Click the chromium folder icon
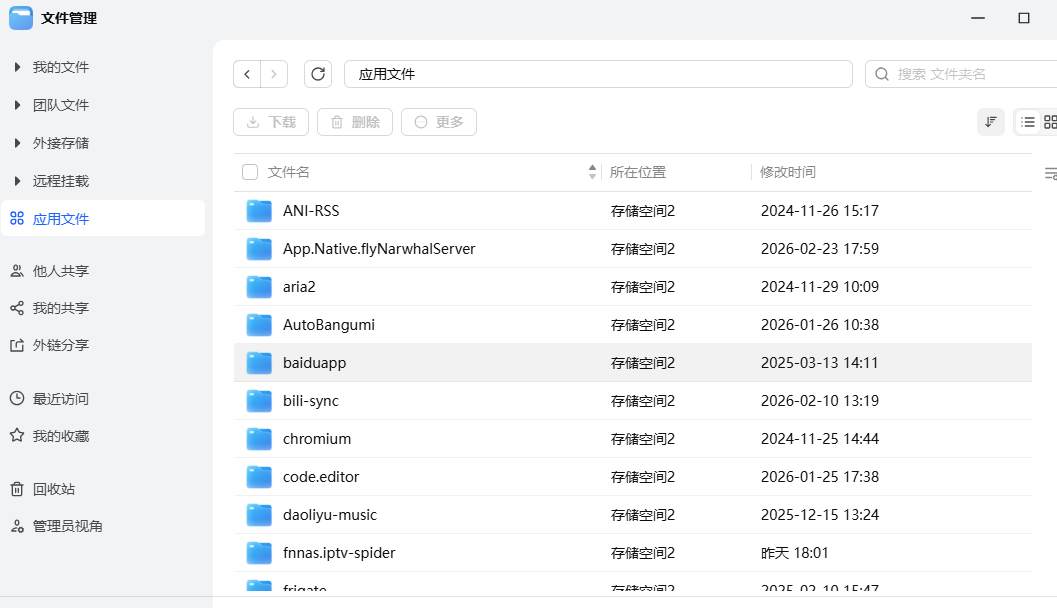The height and width of the screenshot is (608, 1057). (259, 439)
